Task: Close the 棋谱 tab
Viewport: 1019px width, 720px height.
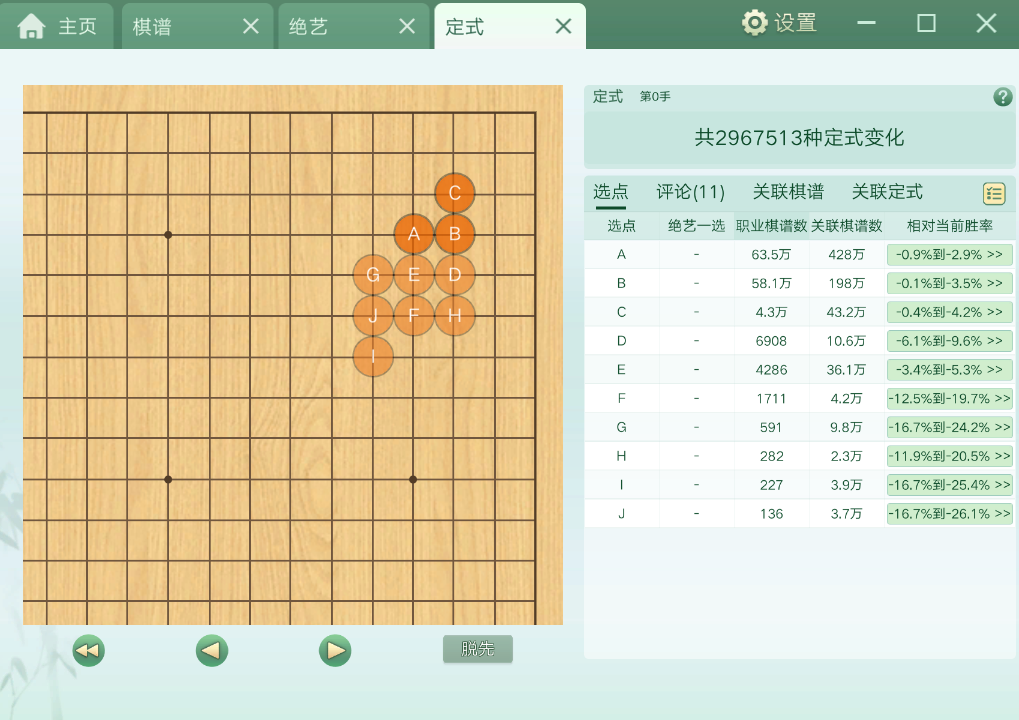Action: pyautogui.click(x=251, y=26)
